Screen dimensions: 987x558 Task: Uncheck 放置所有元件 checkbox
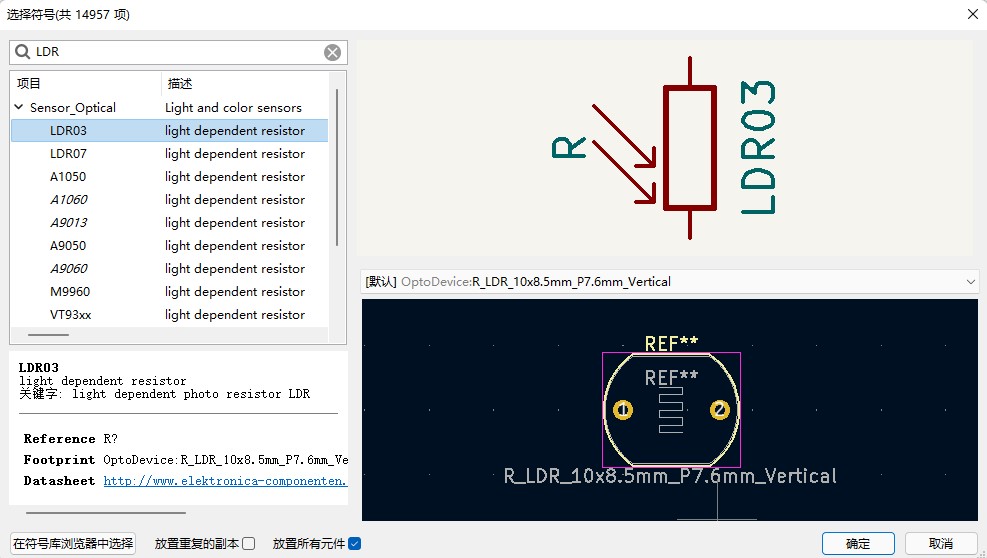(x=354, y=544)
